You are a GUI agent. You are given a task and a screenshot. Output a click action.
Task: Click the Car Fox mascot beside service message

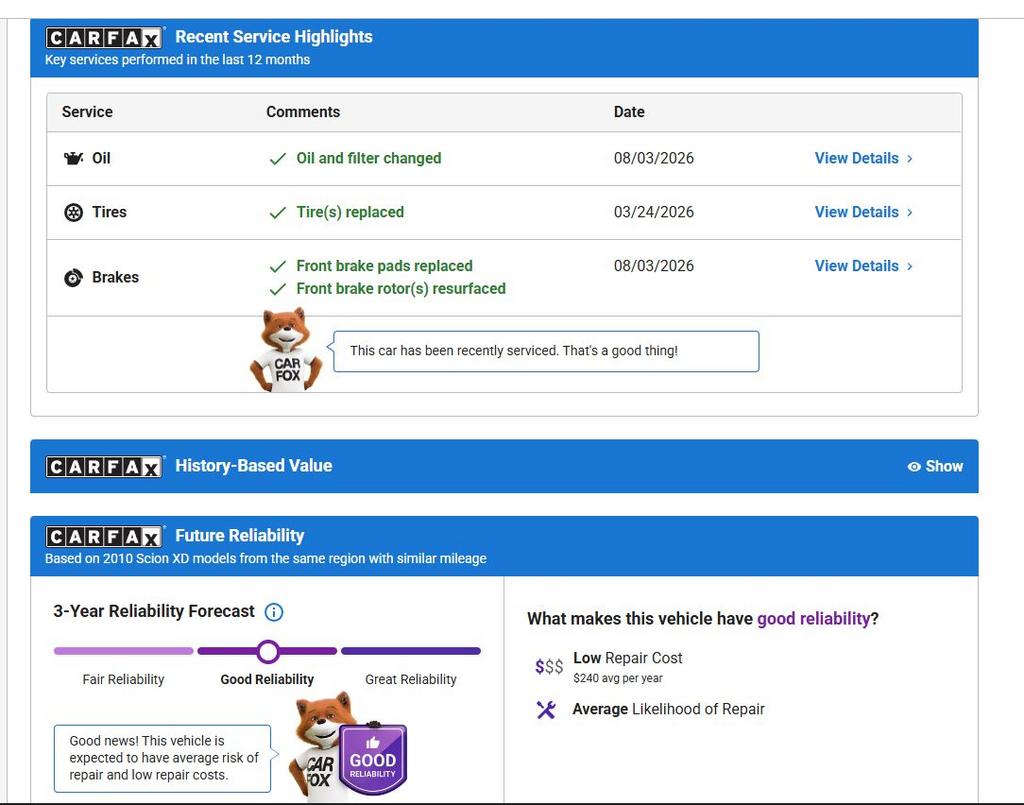tap(286, 351)
